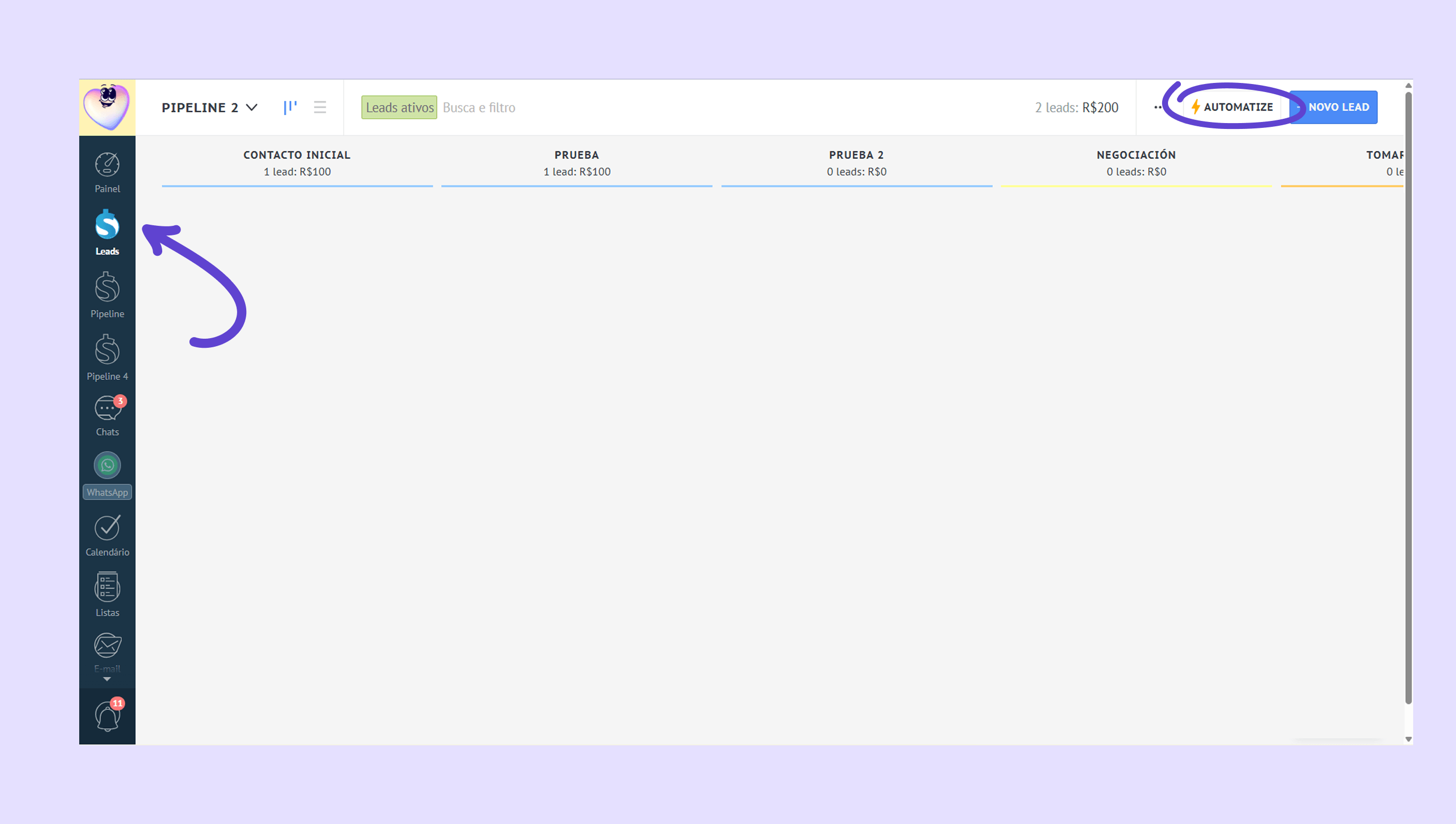Image resolution: width=1456 pixels, height=824 pixels.
Task: Expand the Pipeline 2 dropdown chevron
Action: pyautogui.click(x=252, y=107)
